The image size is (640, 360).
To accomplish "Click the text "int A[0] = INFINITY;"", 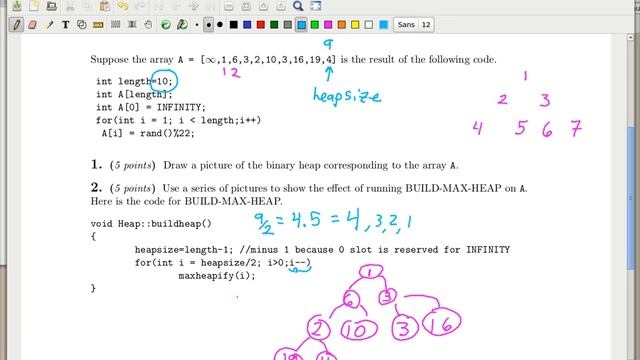I will 151,107.
